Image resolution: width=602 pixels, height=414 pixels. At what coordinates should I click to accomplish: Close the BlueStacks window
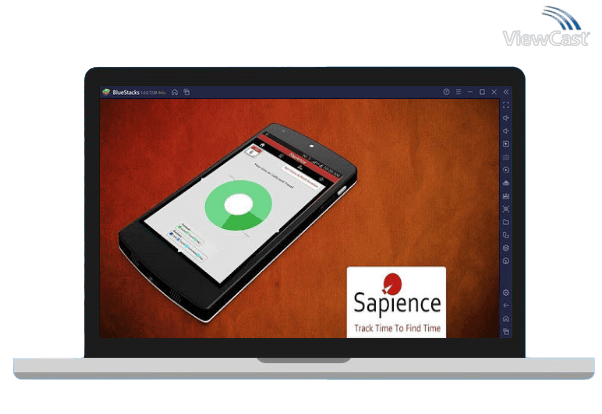[494, 92]
